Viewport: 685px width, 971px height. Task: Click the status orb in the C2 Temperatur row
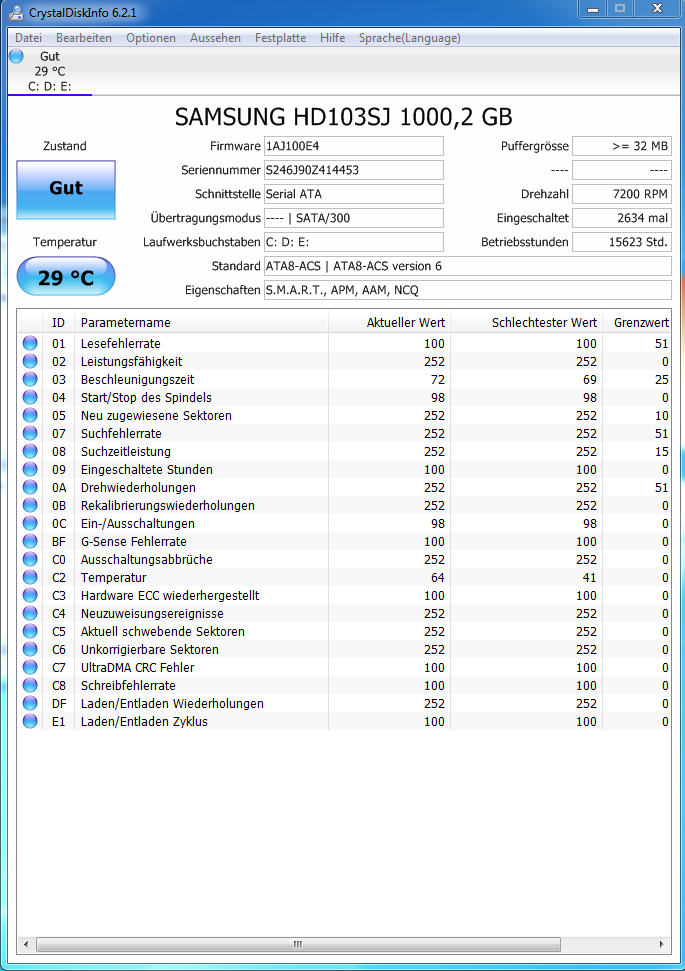tap(30, 577)
